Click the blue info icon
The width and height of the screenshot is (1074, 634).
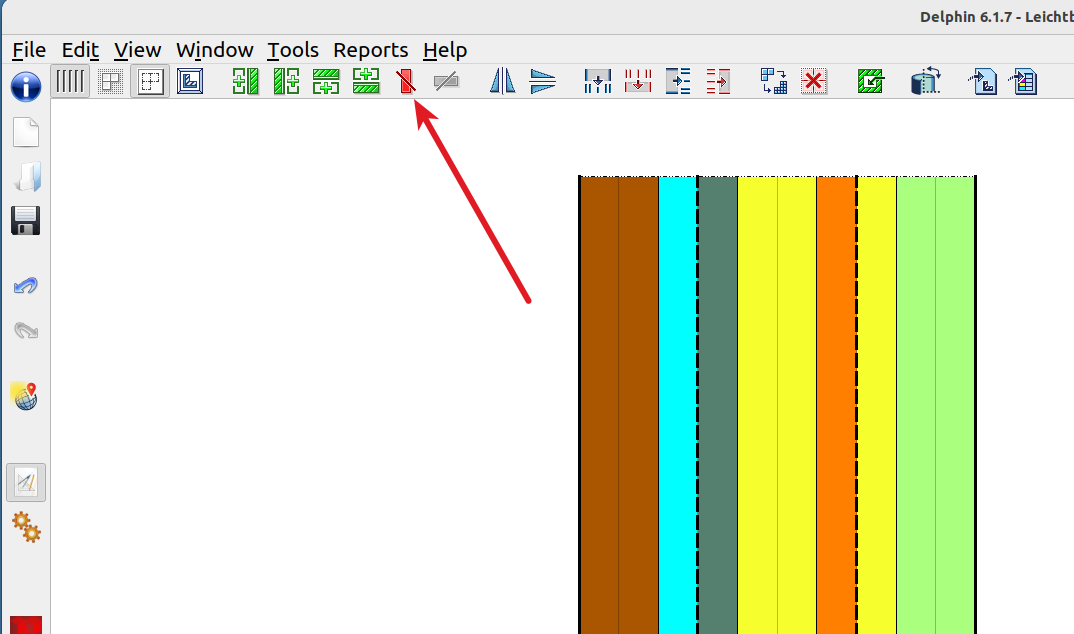tap(26, 87)
